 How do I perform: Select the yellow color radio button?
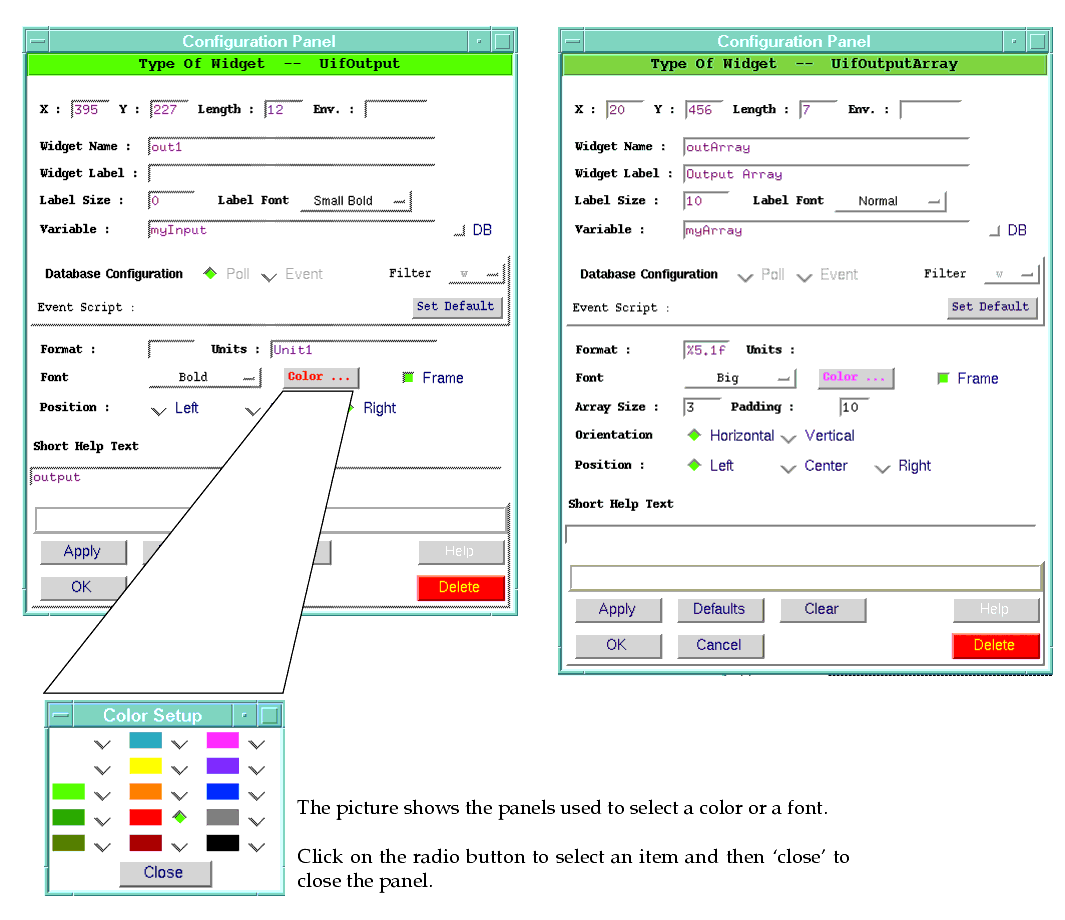180,769
